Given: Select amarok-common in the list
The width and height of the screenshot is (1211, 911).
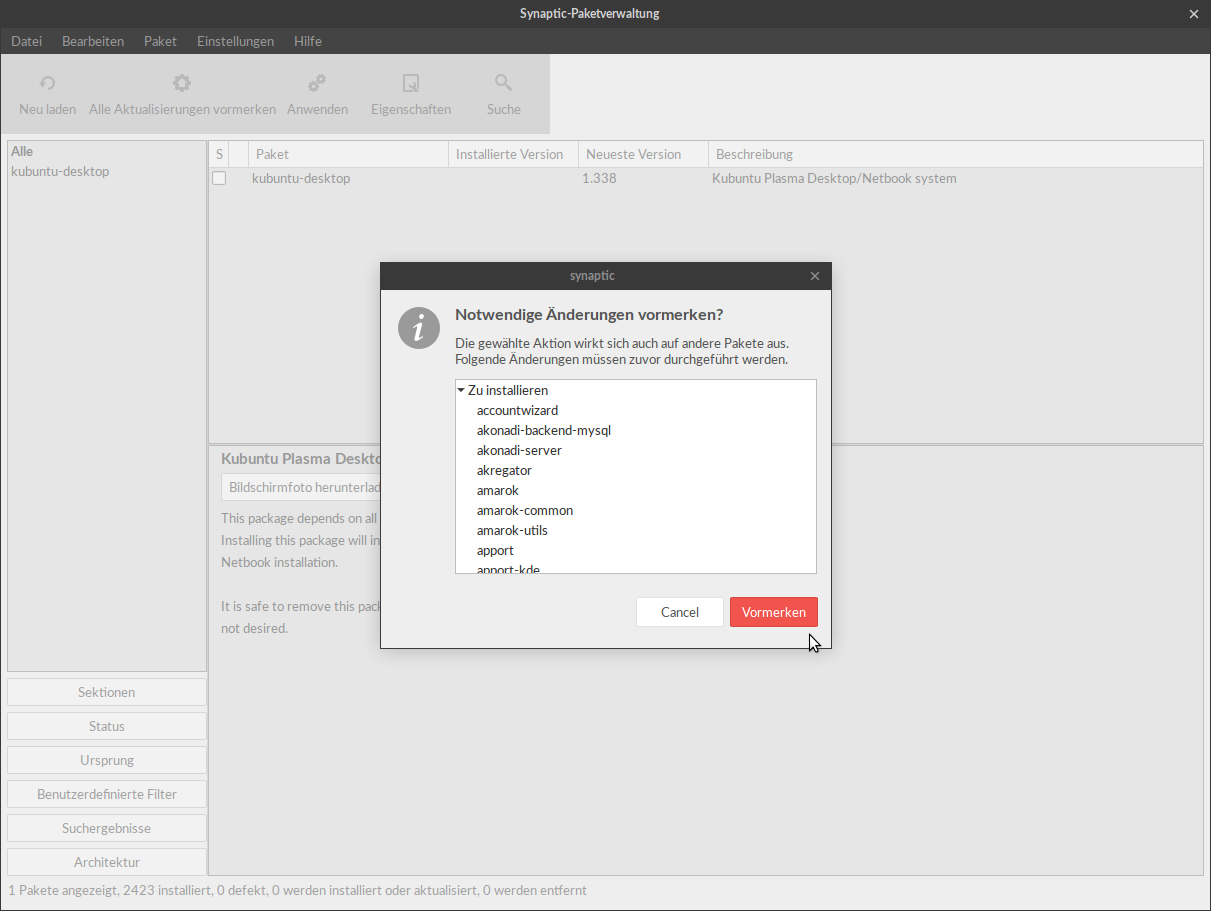Looking at the screenshot, I should [525, 510].
